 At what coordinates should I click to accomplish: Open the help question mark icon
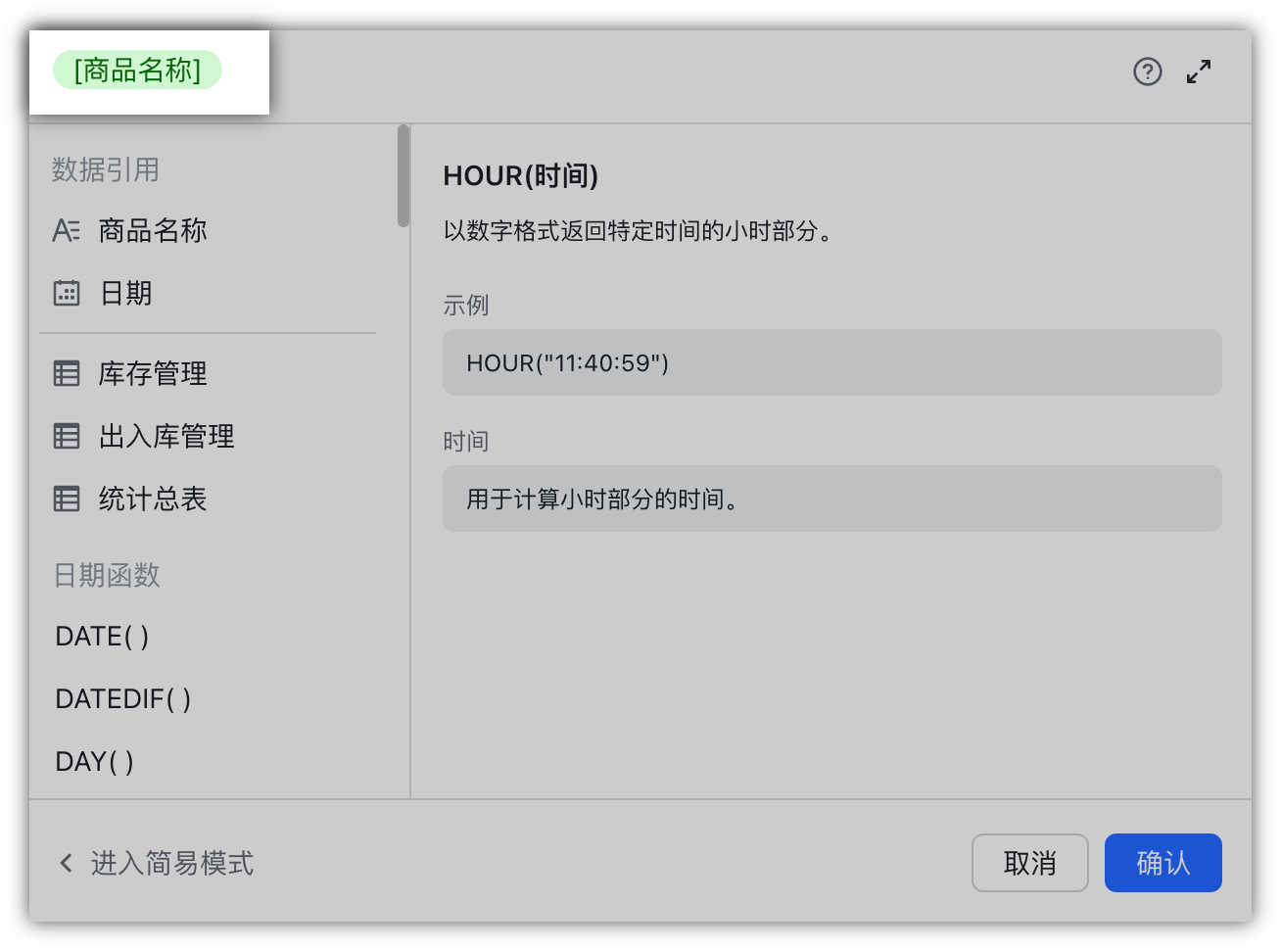pos(1147,71)
